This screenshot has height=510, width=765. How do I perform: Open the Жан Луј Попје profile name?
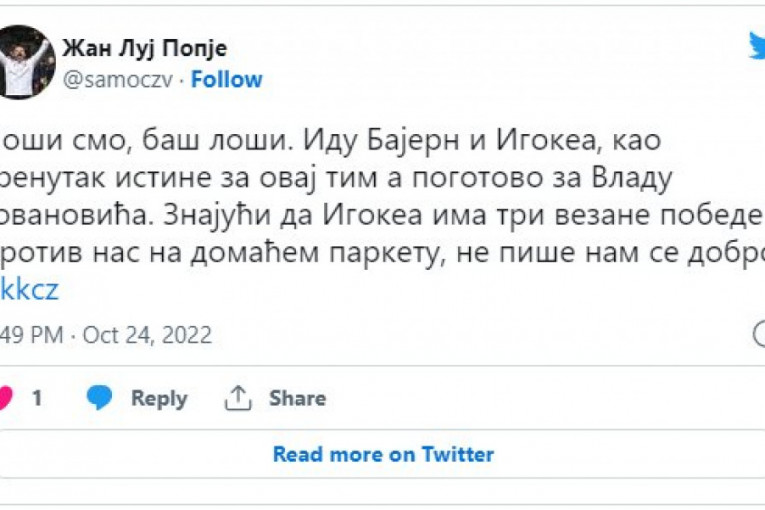(x=144, y=48)
